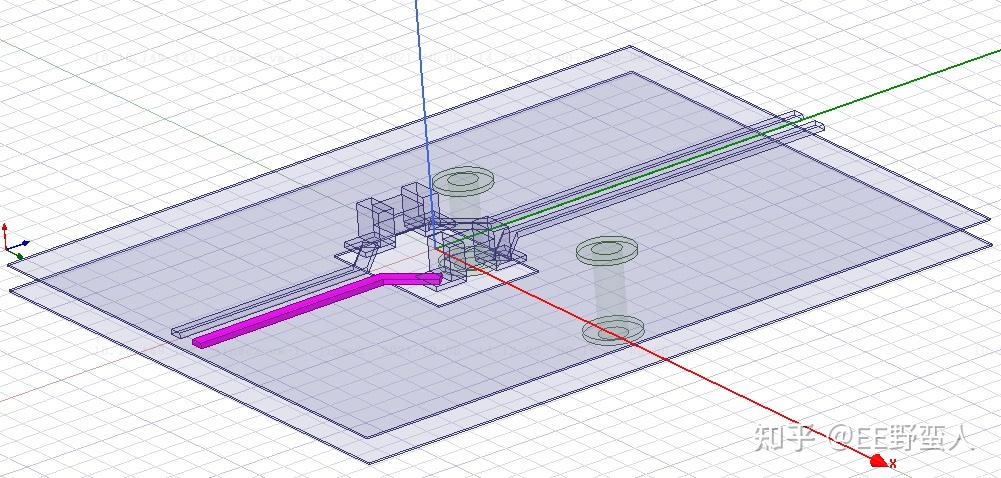Select the top pad of the right-hand via

click(x=606, y=251)
